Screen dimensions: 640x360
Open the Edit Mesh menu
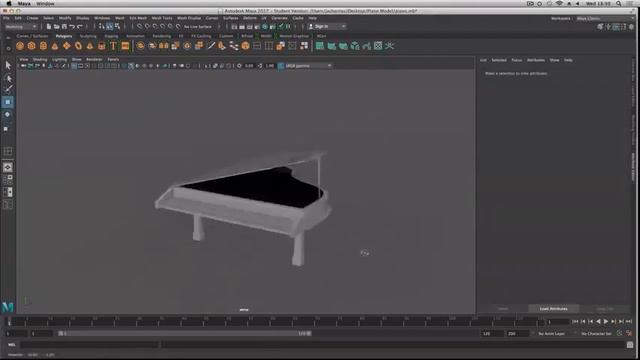(138, 18)
